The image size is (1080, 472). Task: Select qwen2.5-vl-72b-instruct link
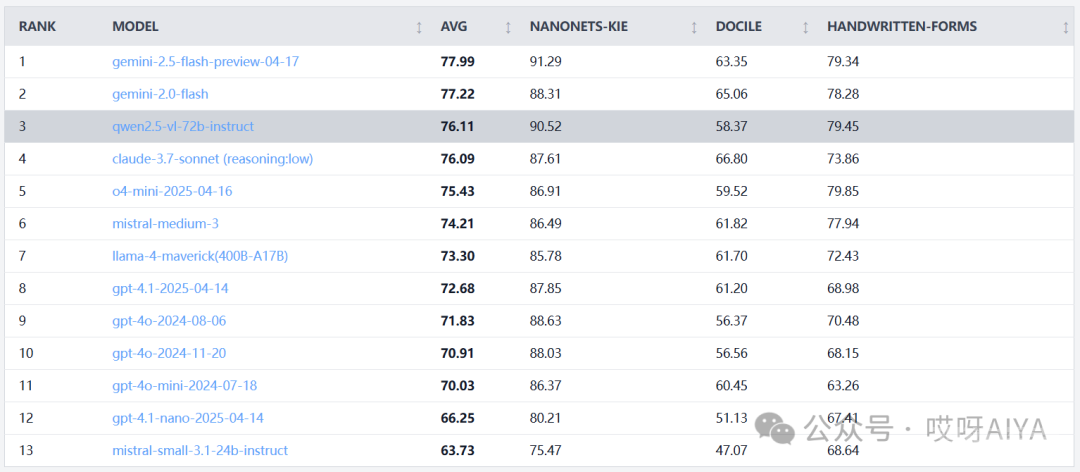click(x=183, y=126)
